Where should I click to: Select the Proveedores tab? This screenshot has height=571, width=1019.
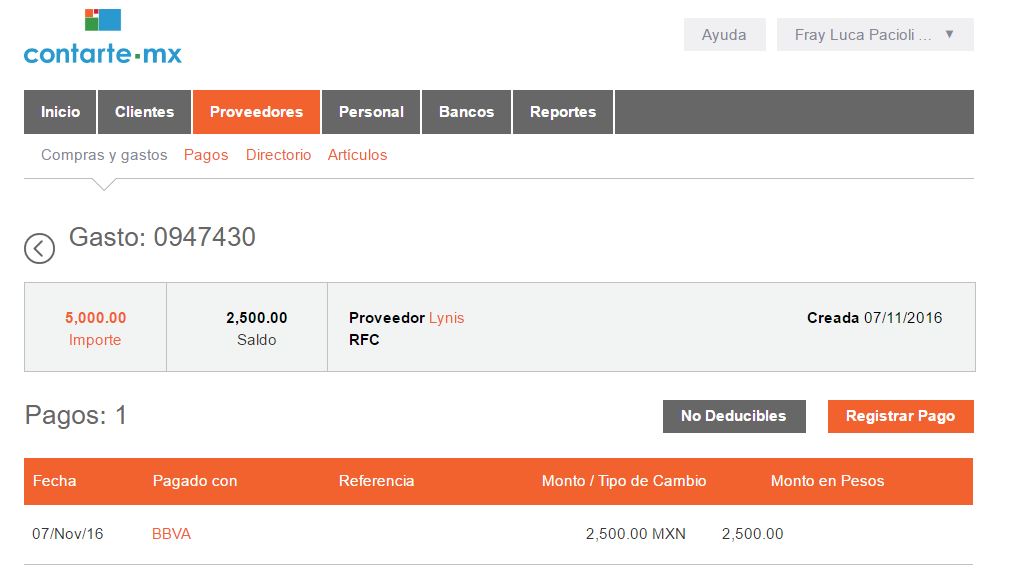pos(256,112)
